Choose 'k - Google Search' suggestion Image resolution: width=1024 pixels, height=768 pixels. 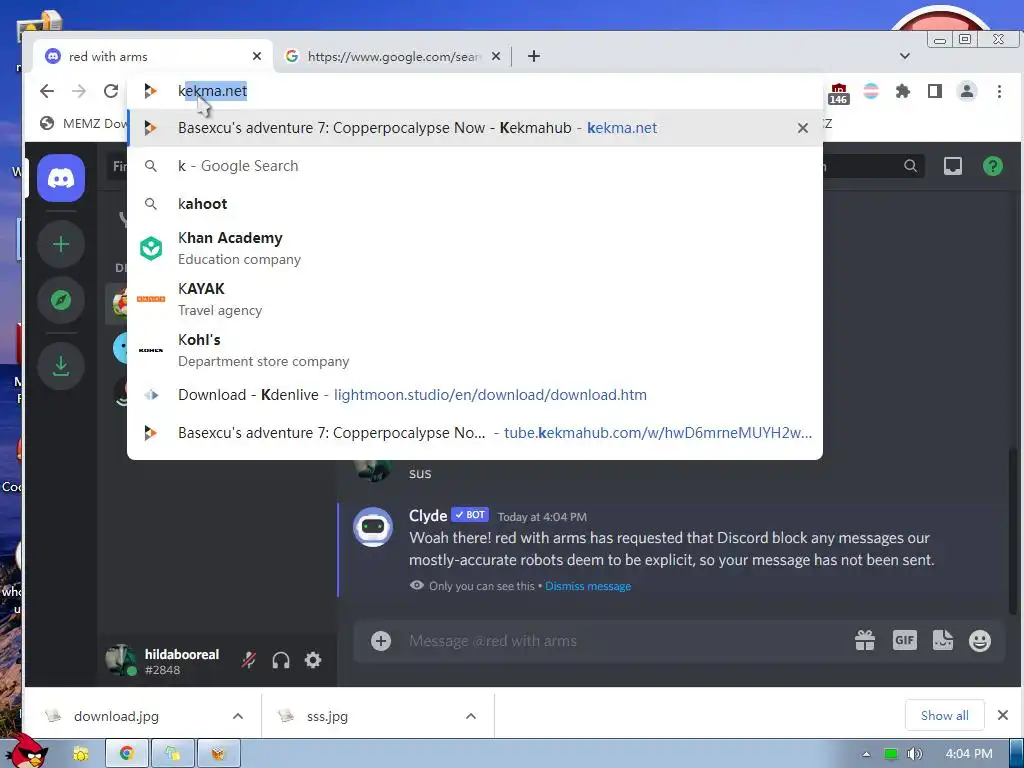point(475,166)
